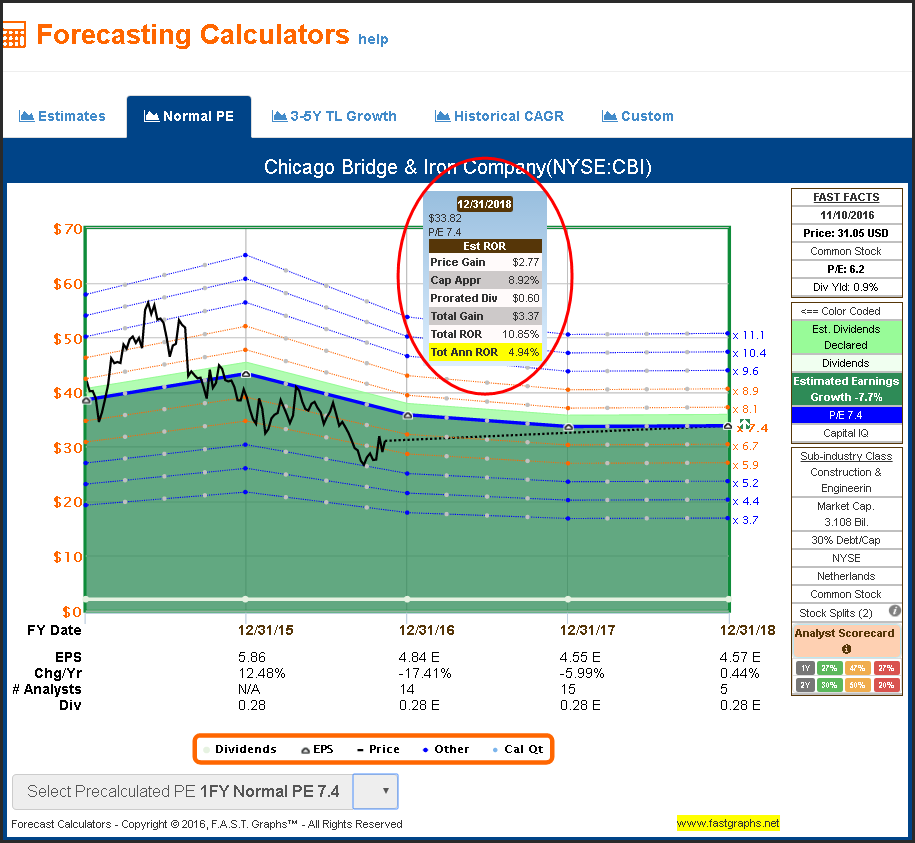Click the Select Precalculated PE field text
This screenshot has width=915, height=843.
[x=183, y=792]
